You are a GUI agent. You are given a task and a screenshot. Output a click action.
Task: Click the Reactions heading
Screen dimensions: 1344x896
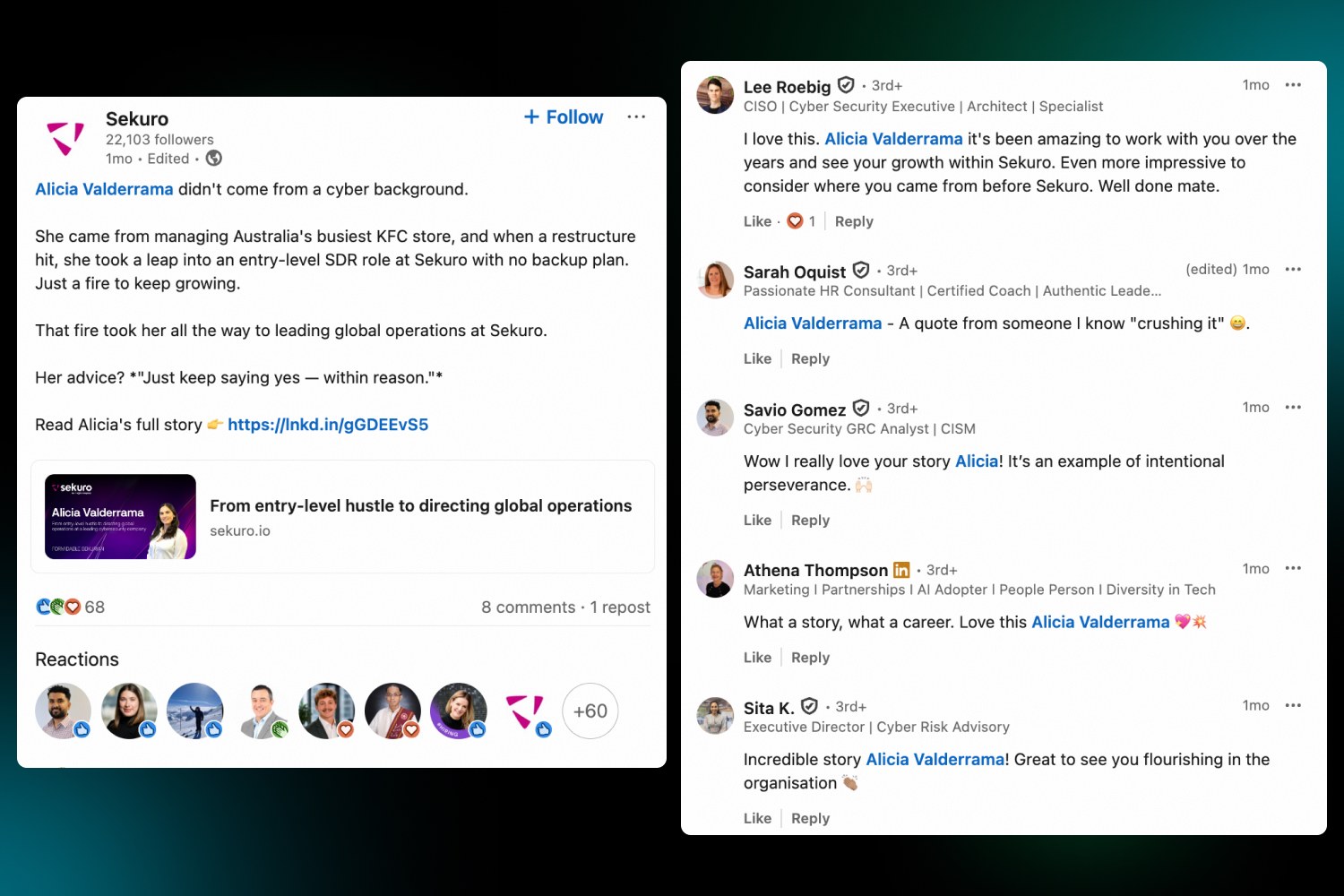[77, 659]
